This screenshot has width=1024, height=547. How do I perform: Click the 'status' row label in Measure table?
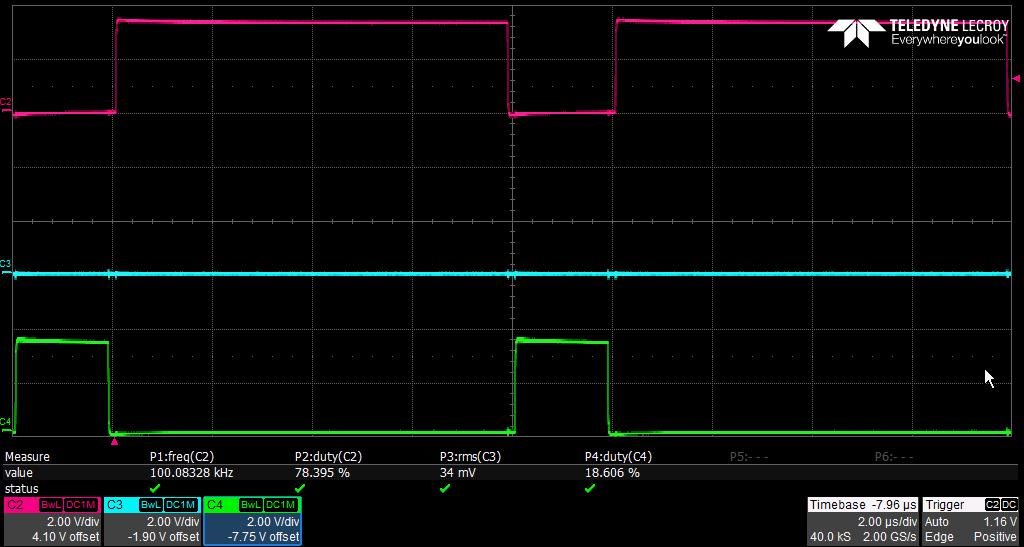click(21, 488)
